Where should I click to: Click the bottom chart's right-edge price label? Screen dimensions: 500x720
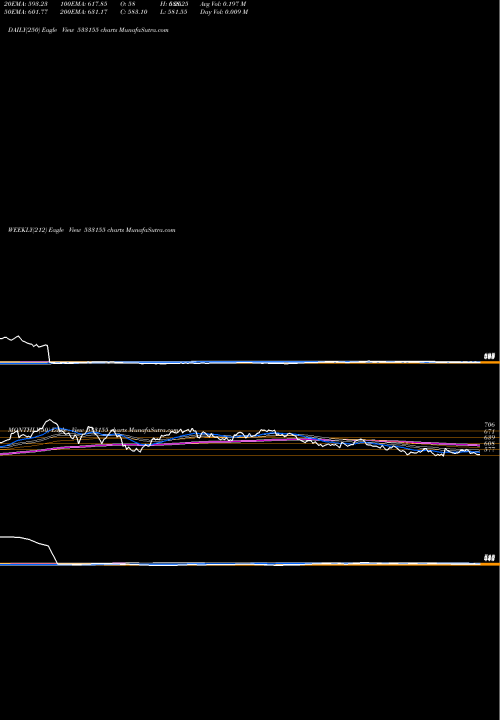point(489,558)
